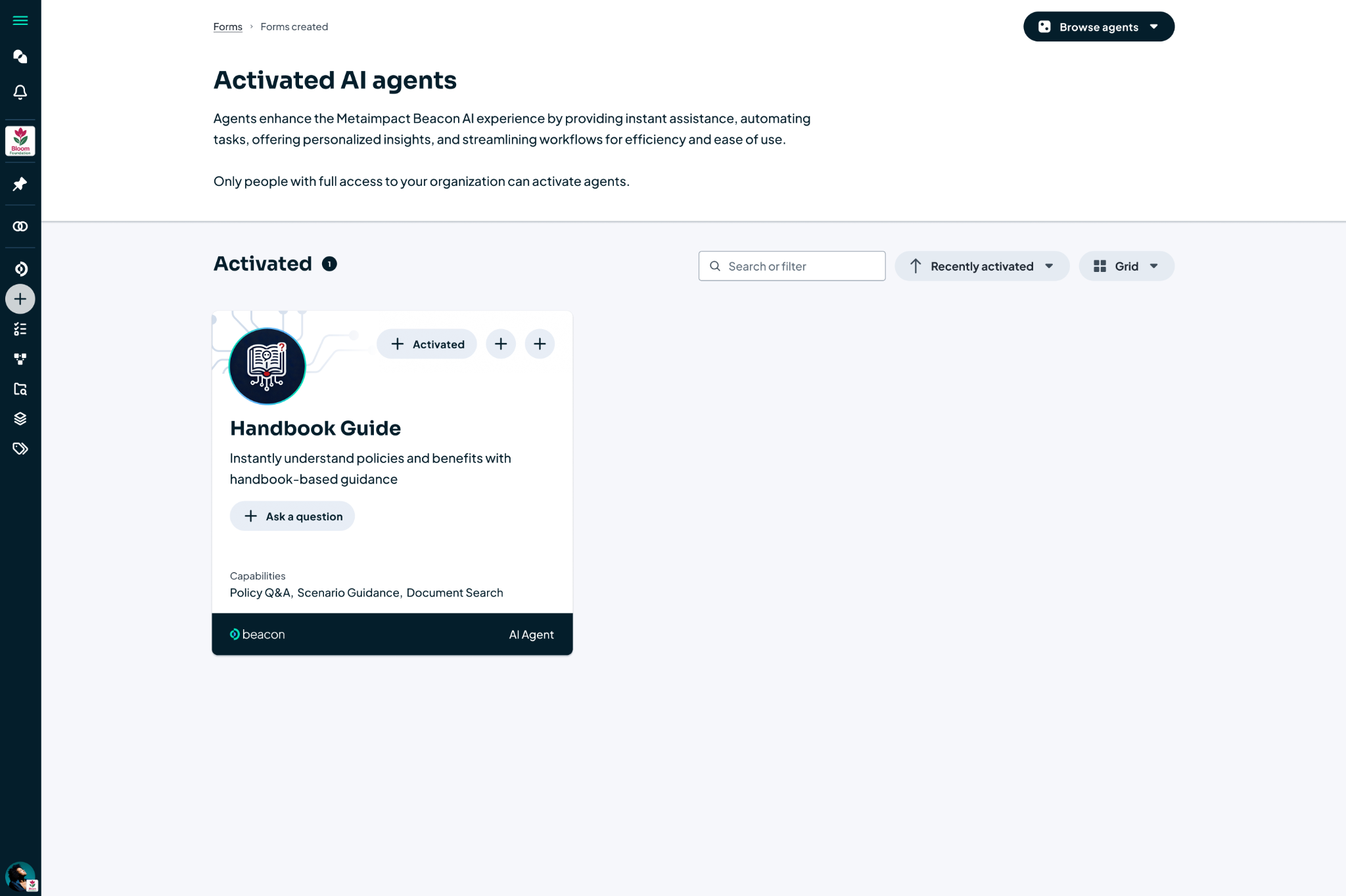Open the pinned items pin icon

click(20, 184)
